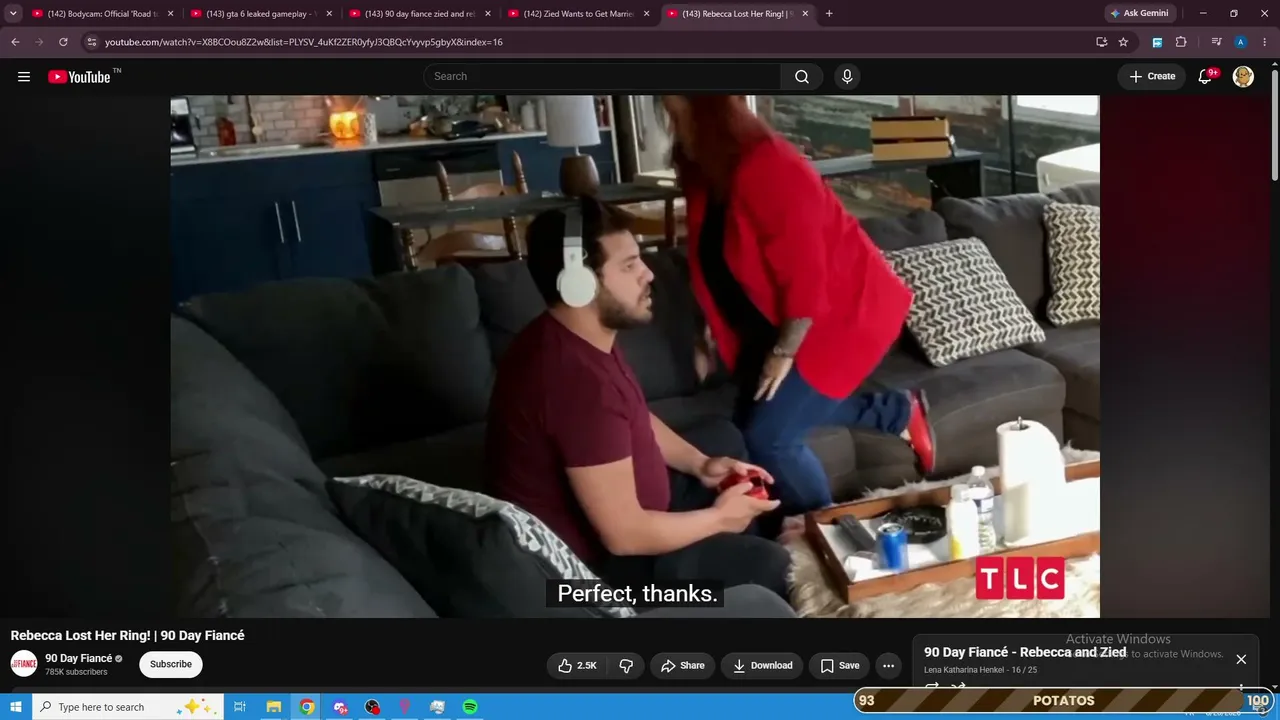
Task: Click the YouTube search input field
Action: click(x=602, y=77)
